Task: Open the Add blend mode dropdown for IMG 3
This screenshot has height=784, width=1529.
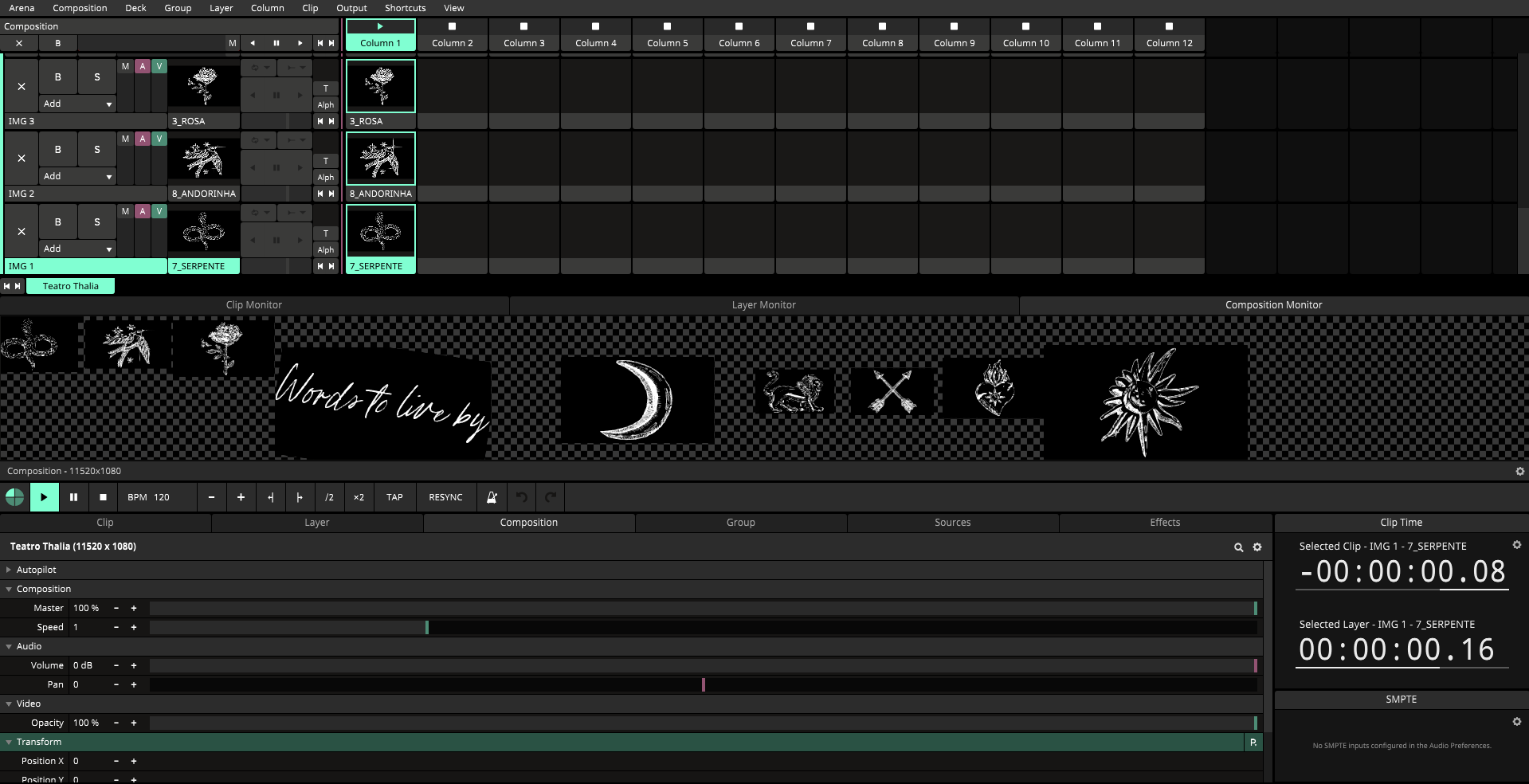Action: [x=77, y=104]
